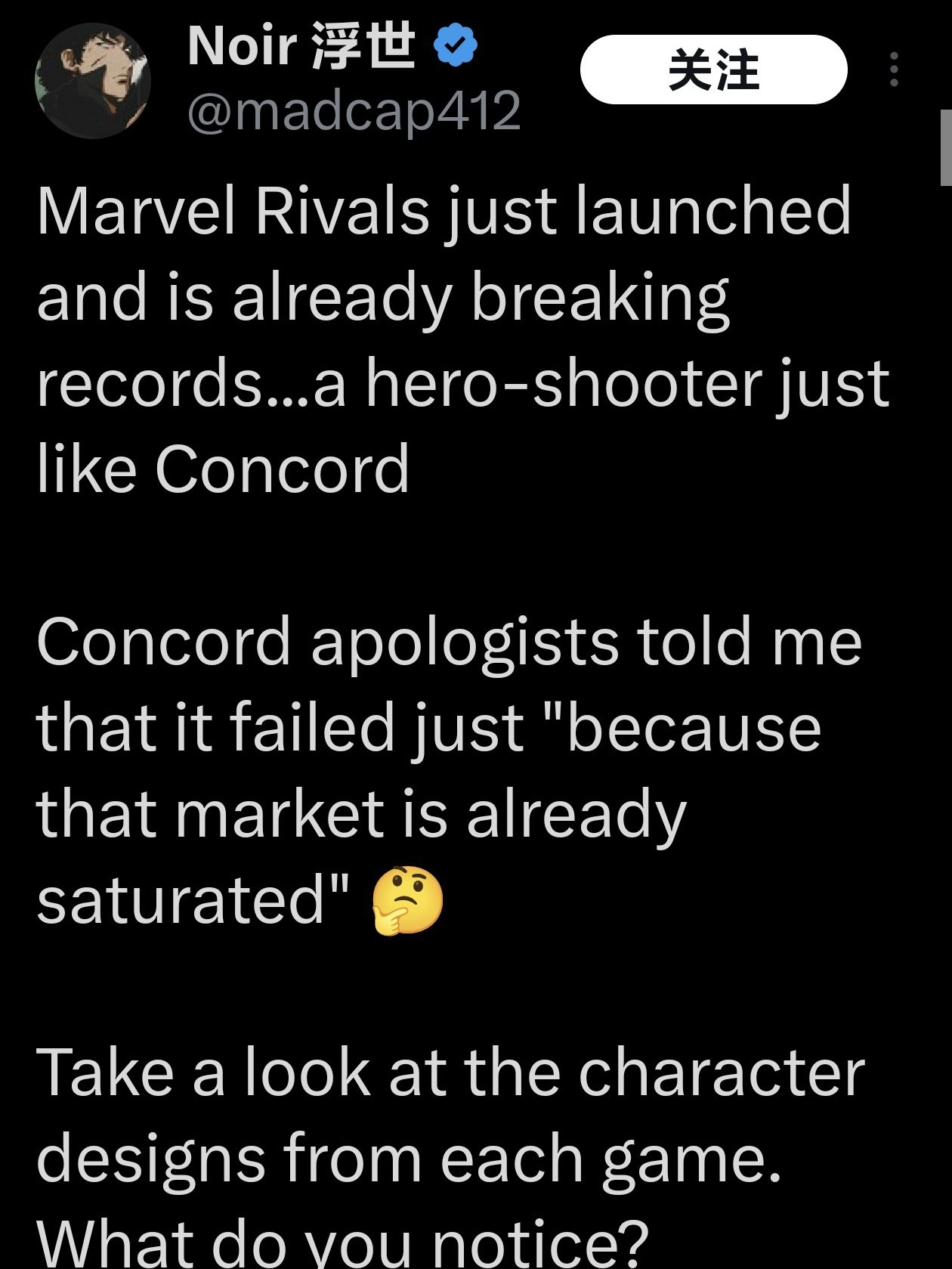Click the thinking face emoji
Image resolution: width=952 pixels, height=1269 pixels.
[408, 902]
